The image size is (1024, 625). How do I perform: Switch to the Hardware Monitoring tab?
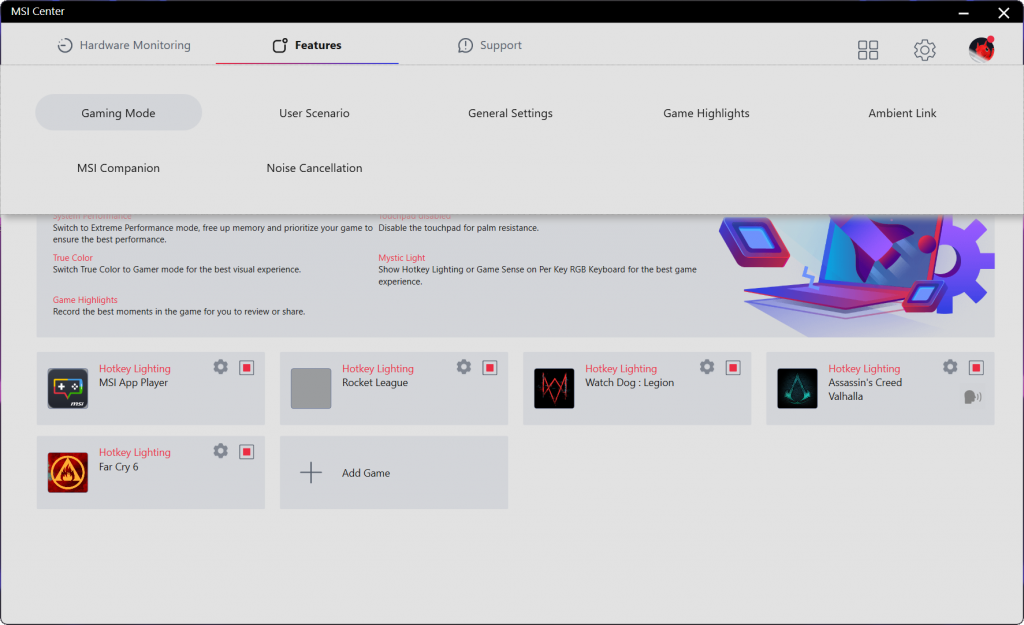(x=124, y=45)
